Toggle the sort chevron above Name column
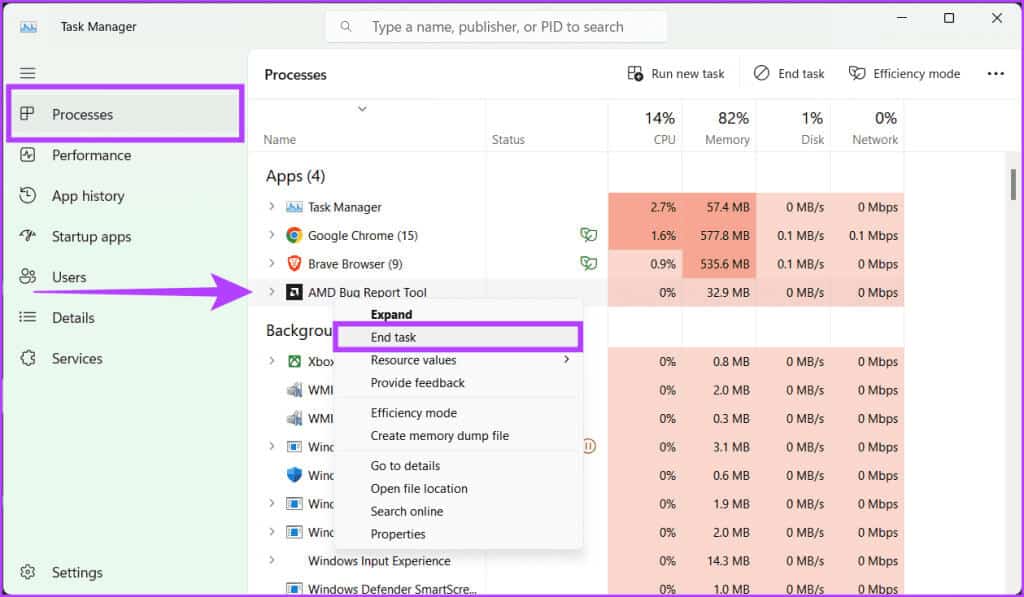The height and width of the screenshot is (597, 1024). click(x=362, y=109)
